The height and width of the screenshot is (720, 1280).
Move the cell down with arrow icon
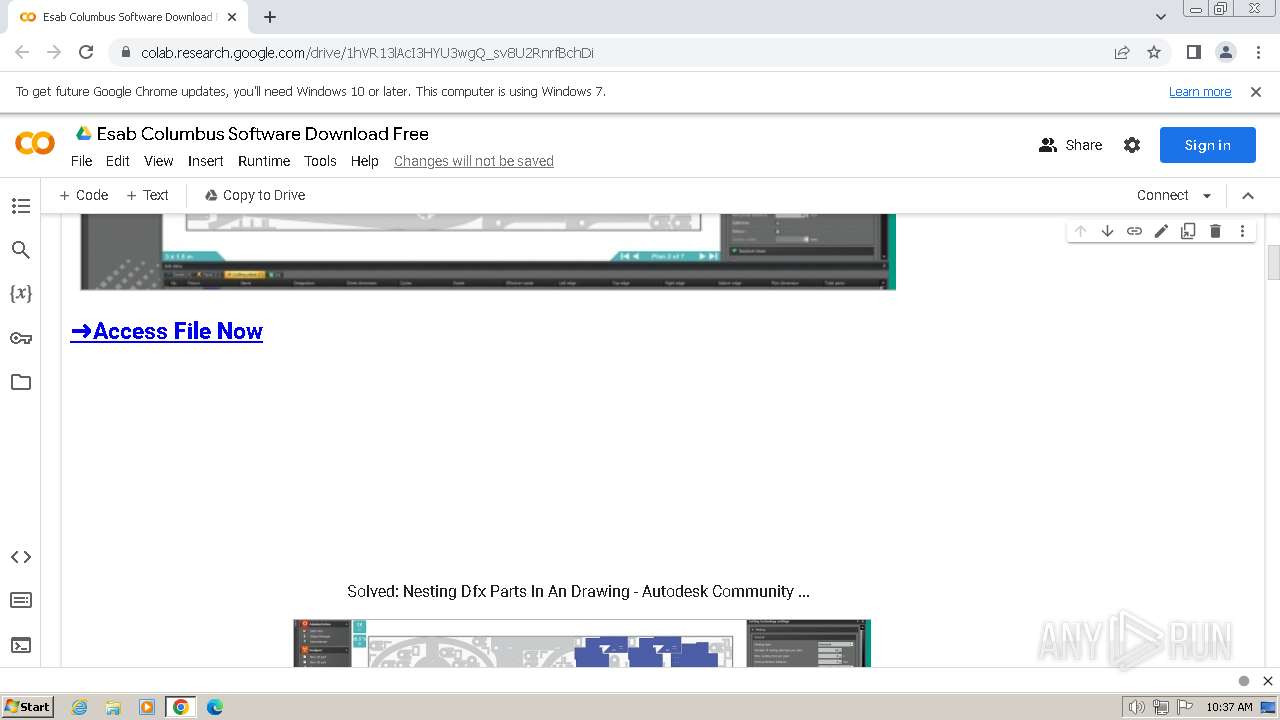(x=1107, y=231)
